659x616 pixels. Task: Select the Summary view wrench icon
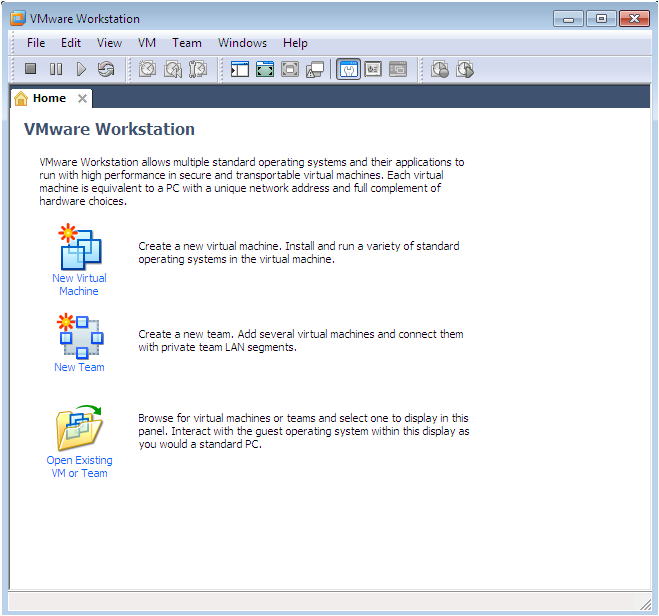(348, 69)
